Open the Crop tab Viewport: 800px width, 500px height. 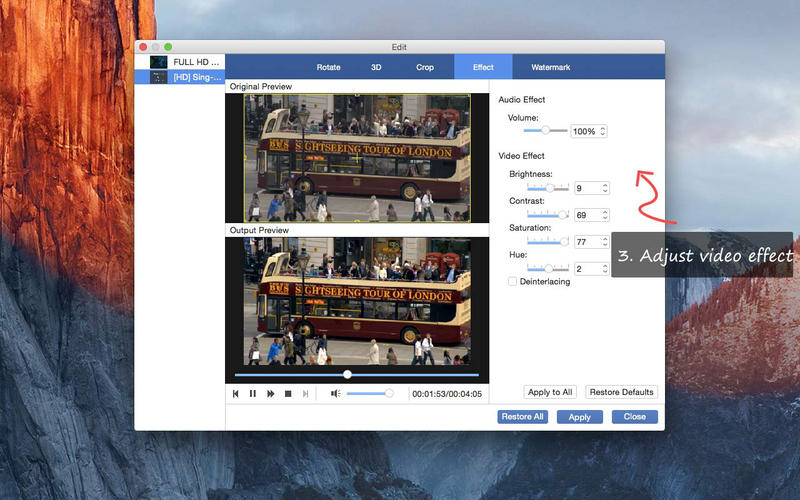424,67
